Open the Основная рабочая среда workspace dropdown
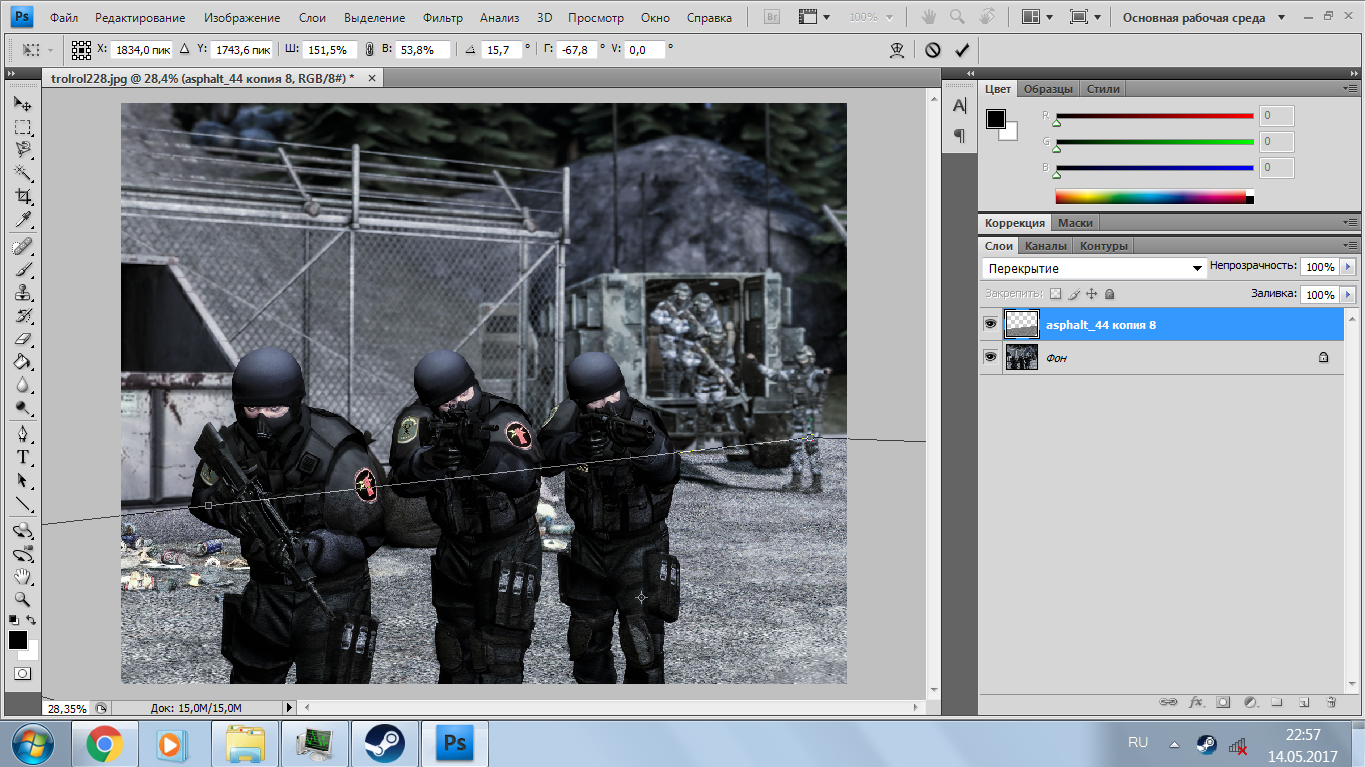Screen dimensions: 1365x767 click(1203, 17)
